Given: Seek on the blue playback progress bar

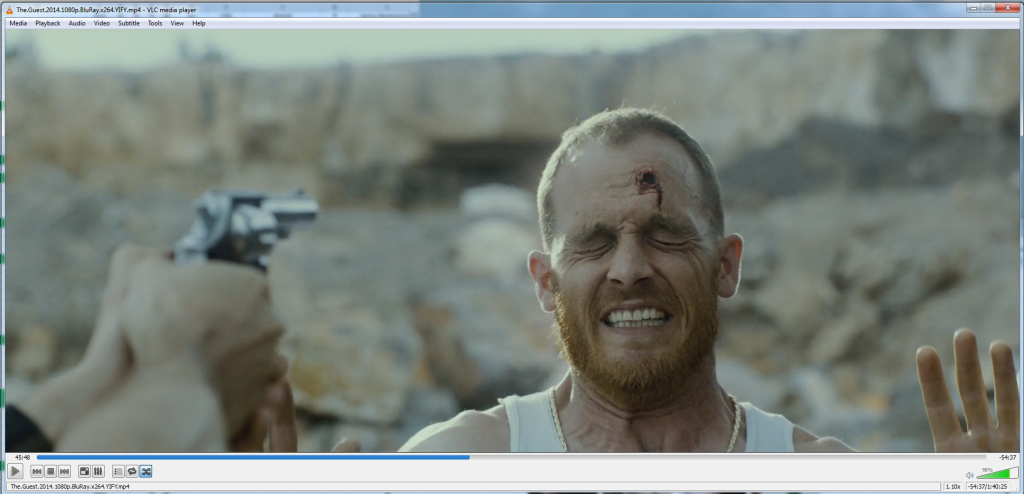Looking at the screenshot, I should click(511, 457).
